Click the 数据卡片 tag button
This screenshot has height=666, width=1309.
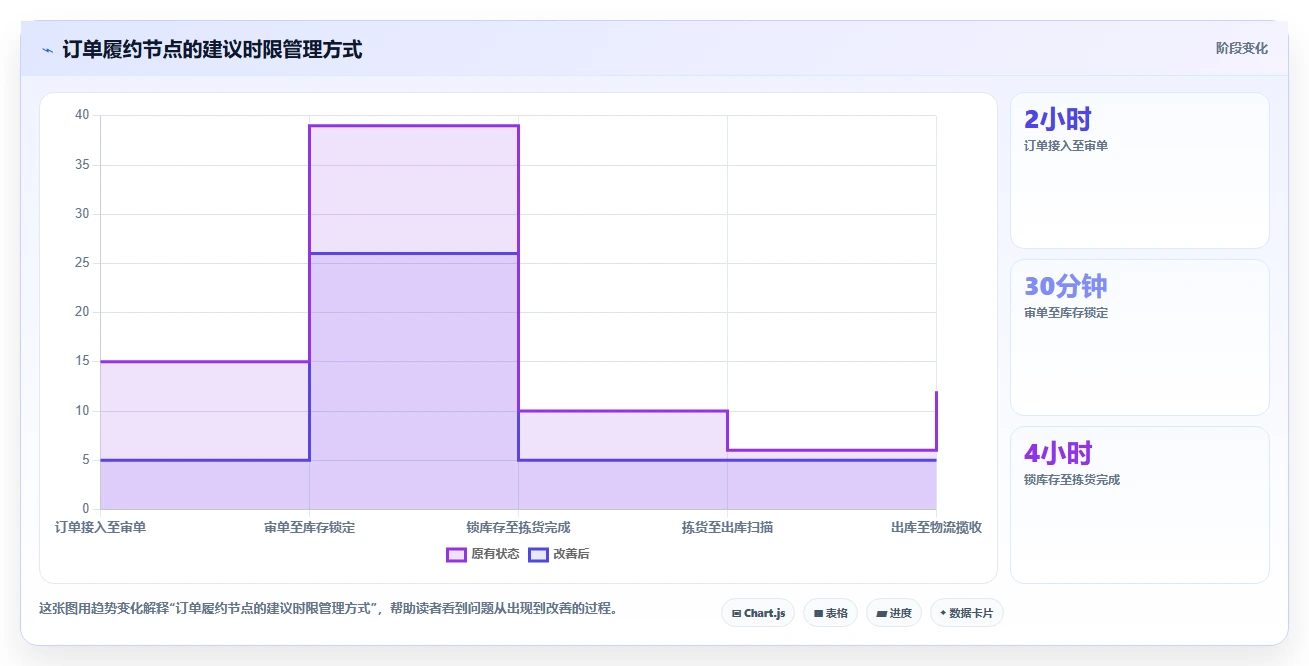(966, 613)
